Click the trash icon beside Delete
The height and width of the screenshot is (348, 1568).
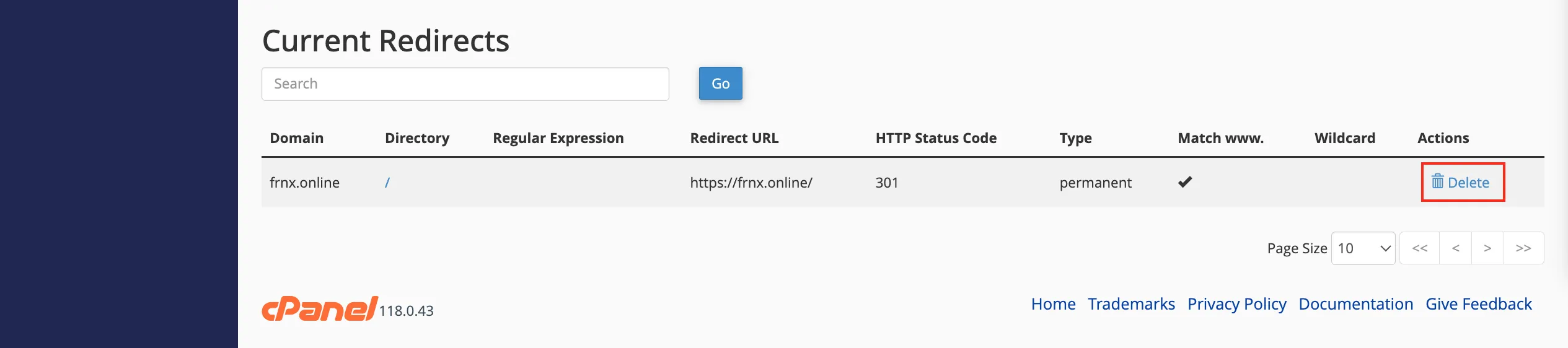coord(1437,182)
